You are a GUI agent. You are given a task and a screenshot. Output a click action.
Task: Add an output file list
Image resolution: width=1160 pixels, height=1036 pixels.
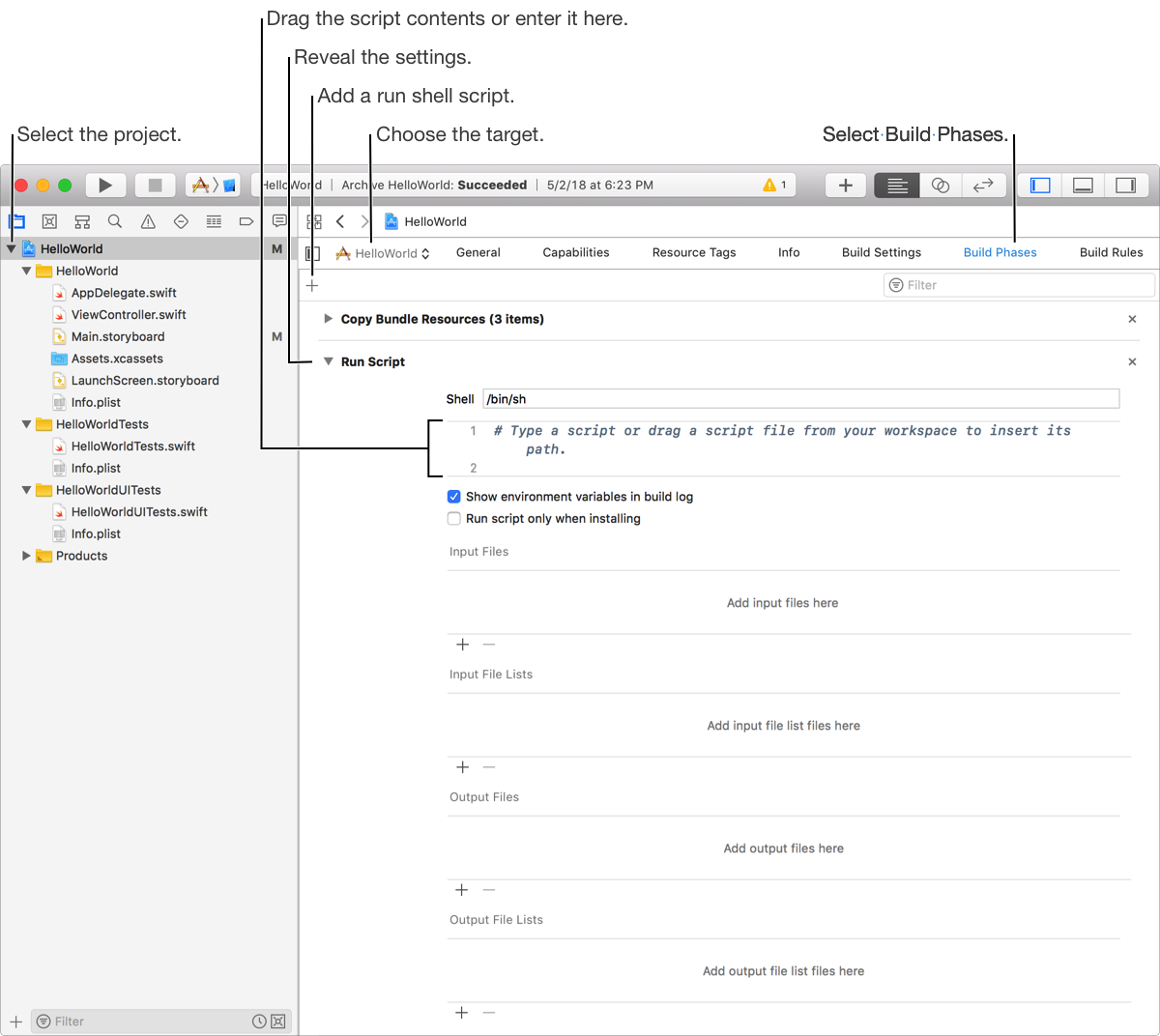pyautogui.click(x=462, y=1013)
